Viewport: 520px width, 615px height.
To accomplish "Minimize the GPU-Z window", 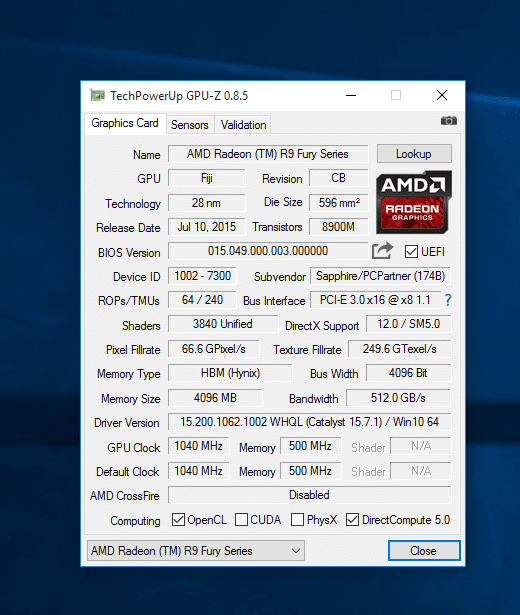I will [351, 95].
